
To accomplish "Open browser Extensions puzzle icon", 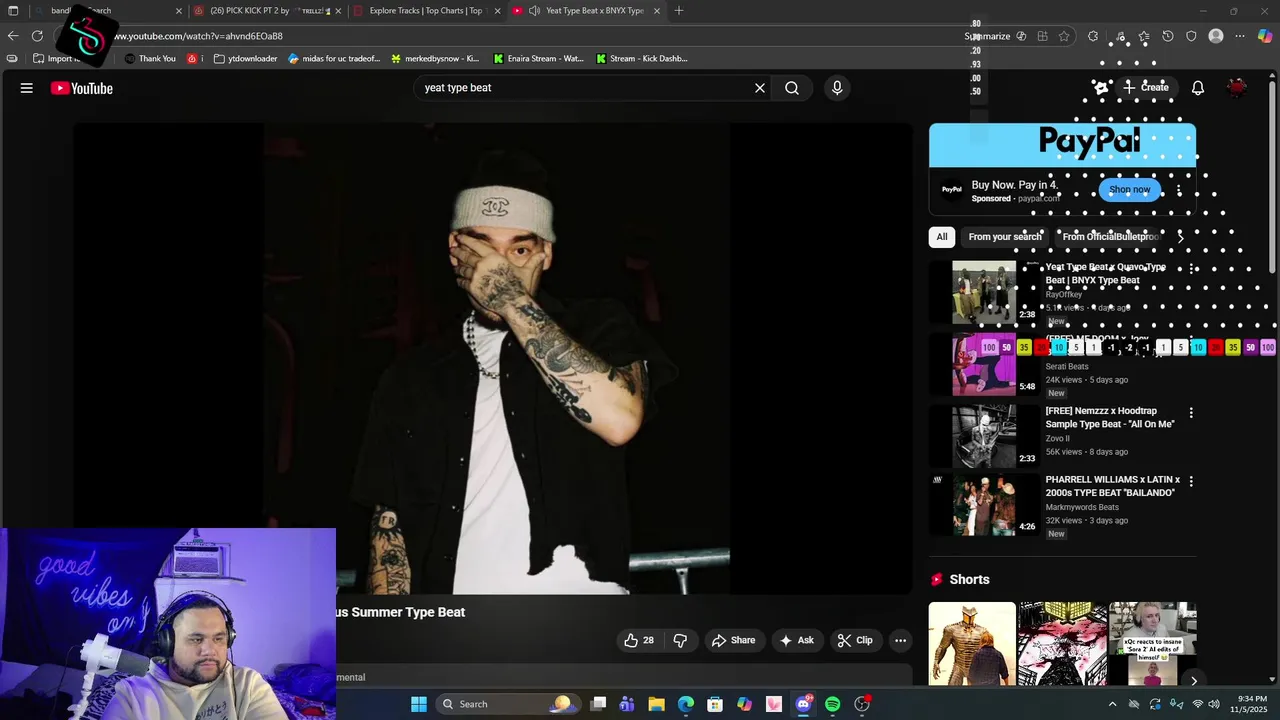I will 1093,36.
